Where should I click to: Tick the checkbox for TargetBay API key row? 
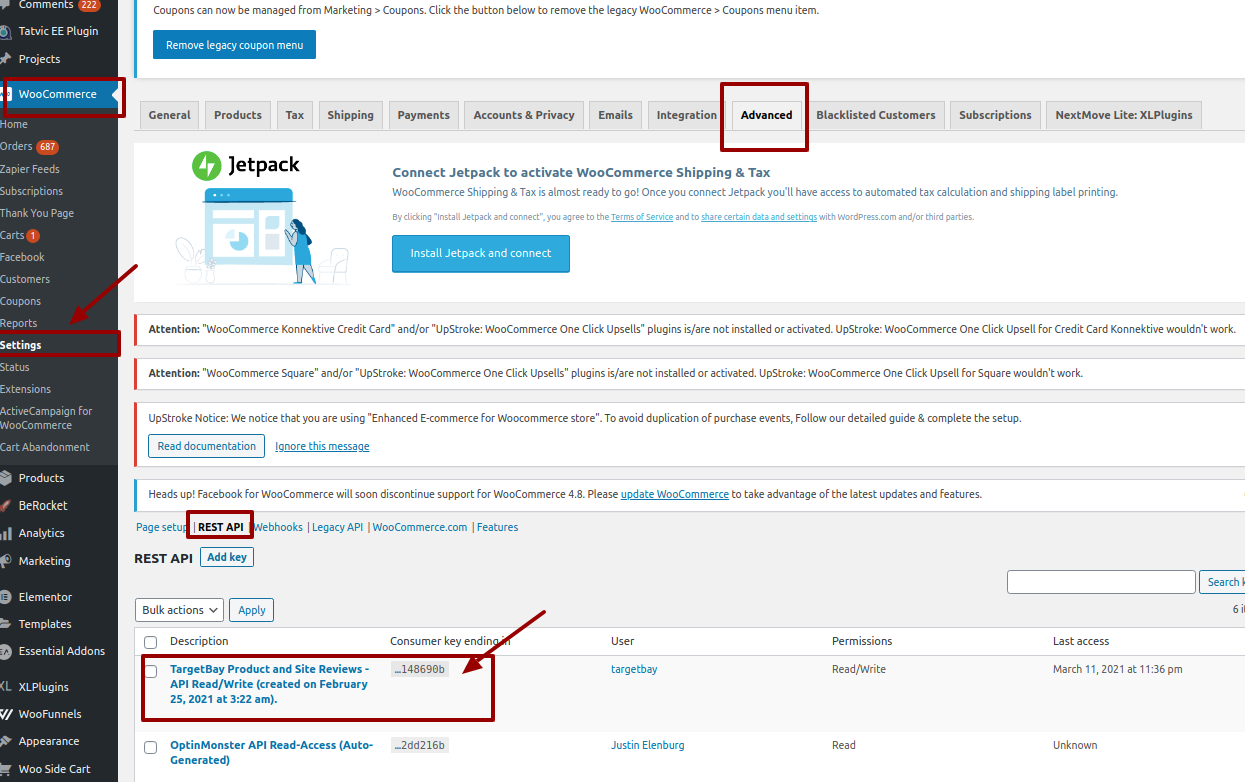coord(150,671)
